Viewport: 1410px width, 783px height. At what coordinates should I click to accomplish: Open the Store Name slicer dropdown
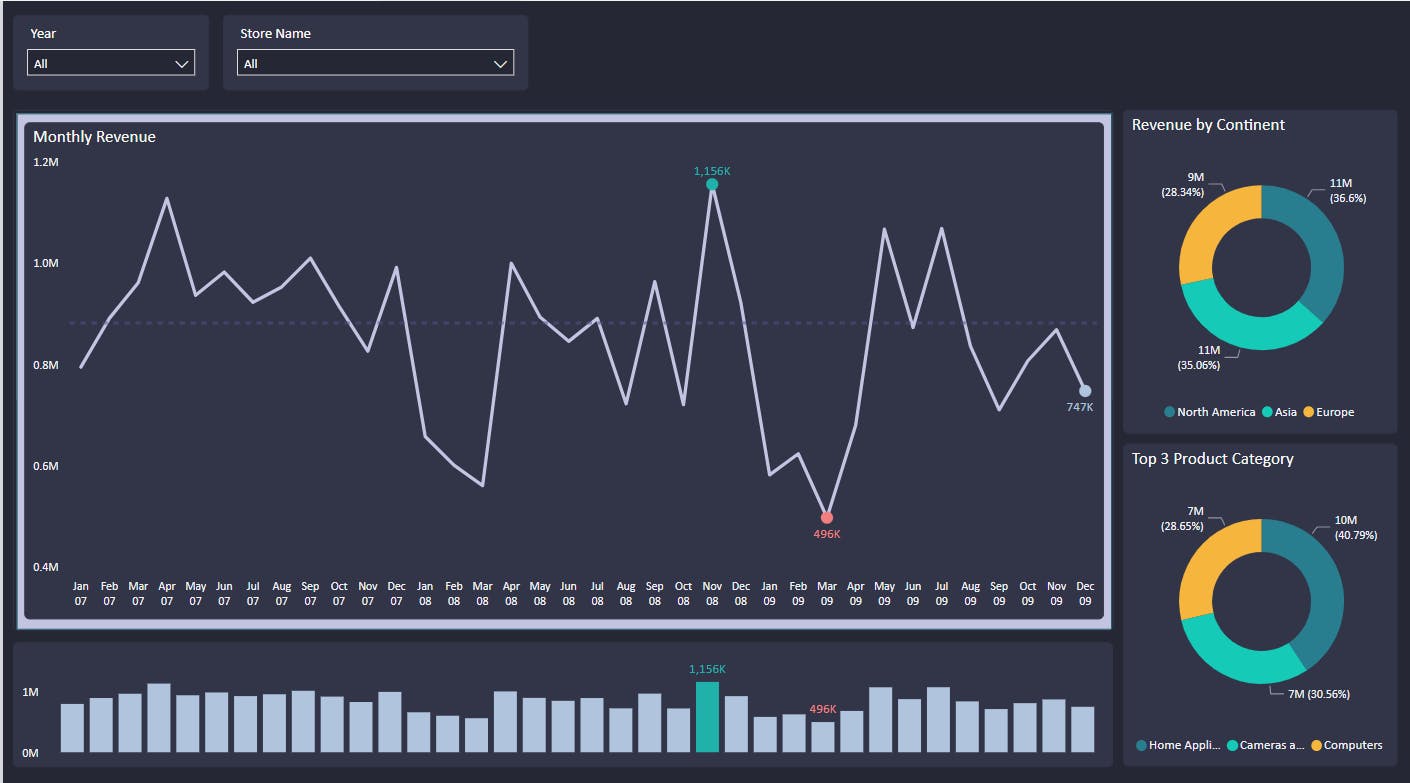point(499,62)
